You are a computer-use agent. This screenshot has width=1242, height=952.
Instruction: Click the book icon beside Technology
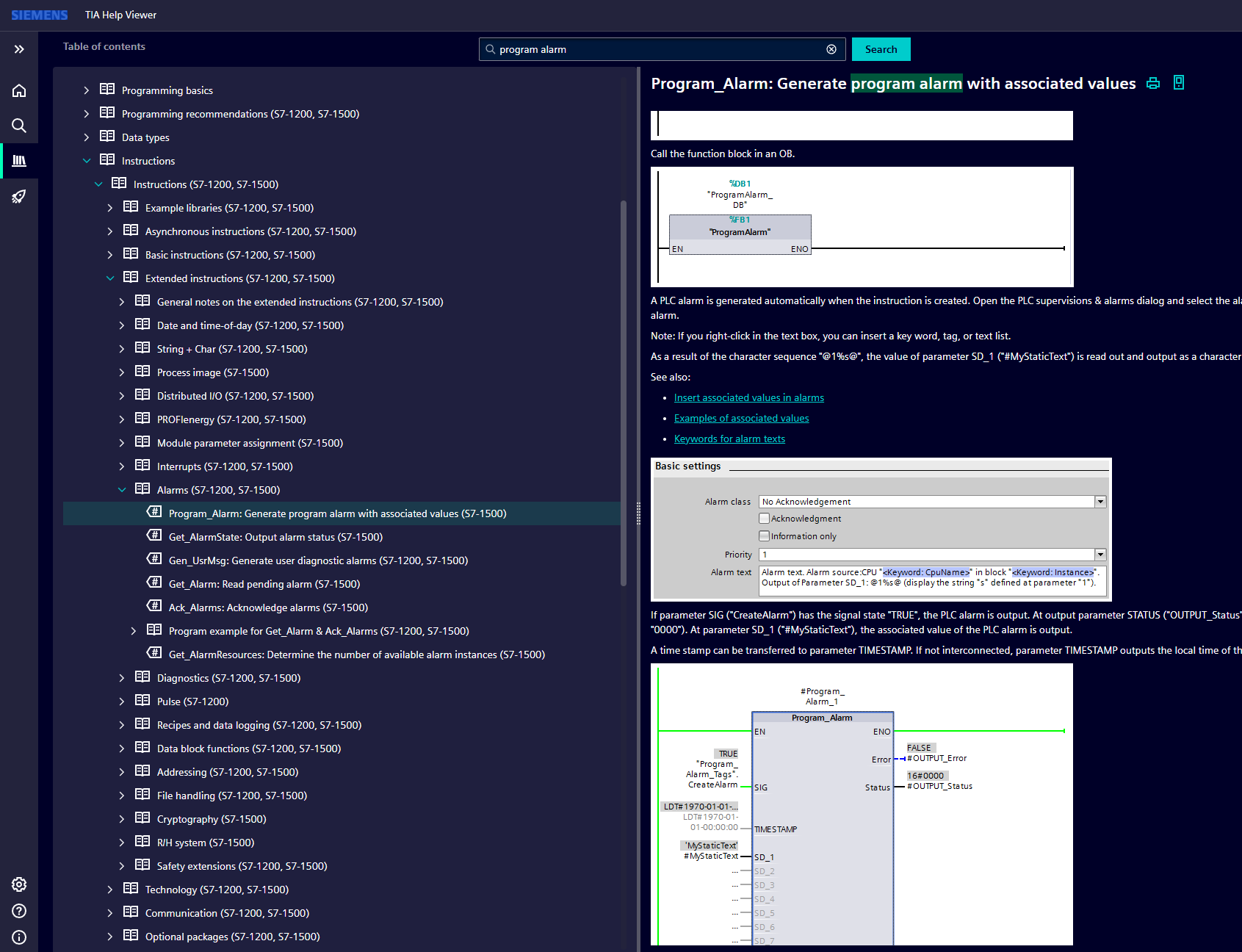131,889
